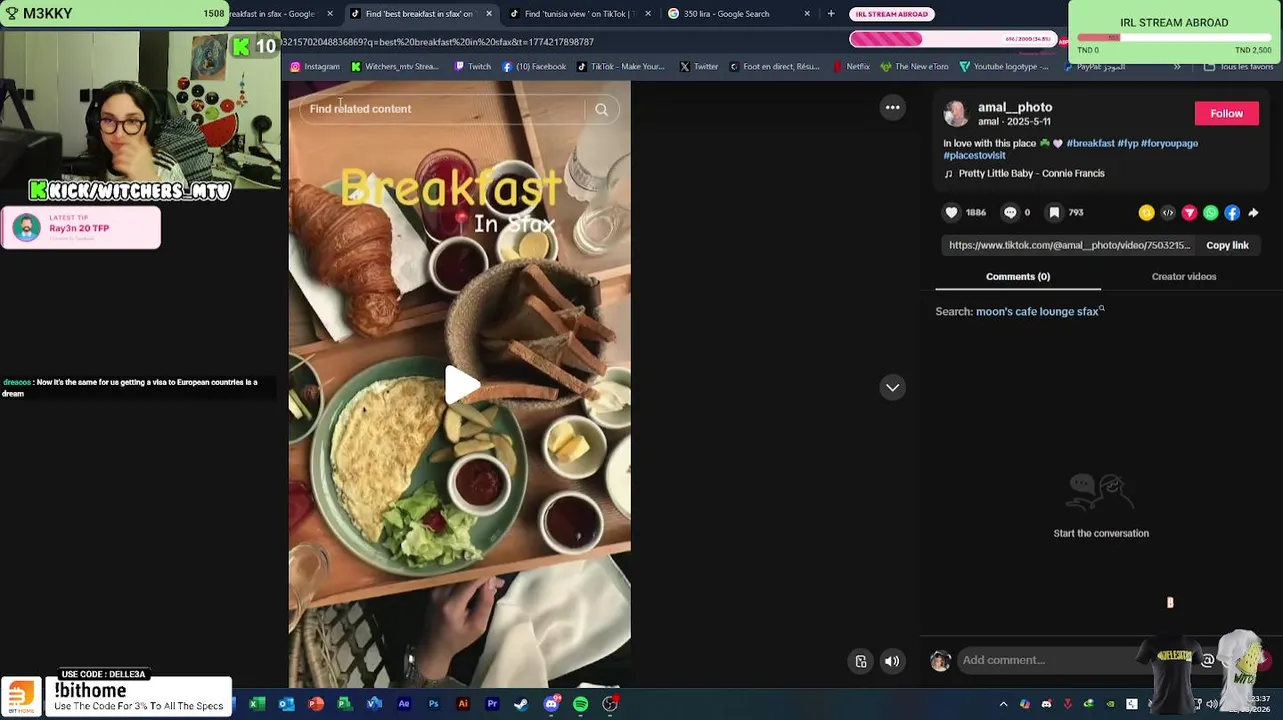This screenshot has width=1283, height=720.
Task: Open a new browser tab with plus
Action: (830, 14)
